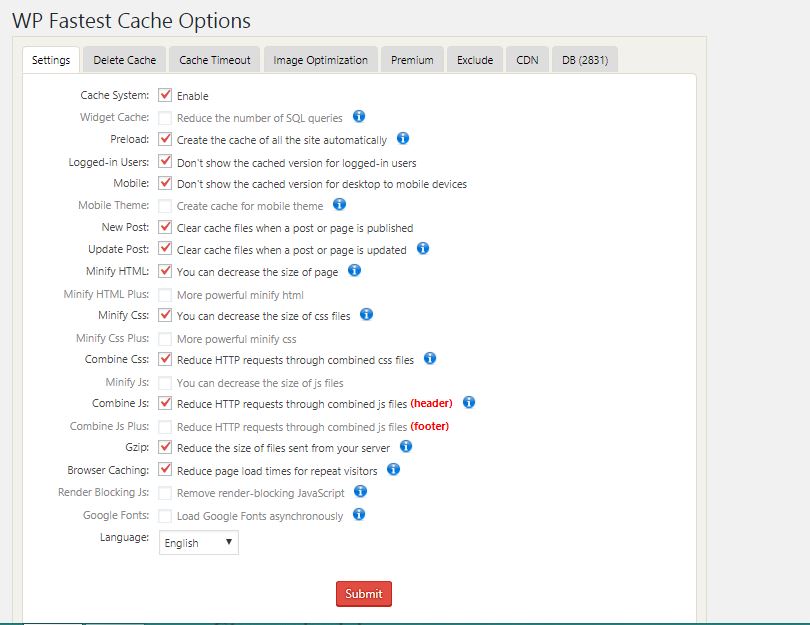Click info icon beside Update Post
The height and width of the screenshot is (625, 810).
point(423,248)
